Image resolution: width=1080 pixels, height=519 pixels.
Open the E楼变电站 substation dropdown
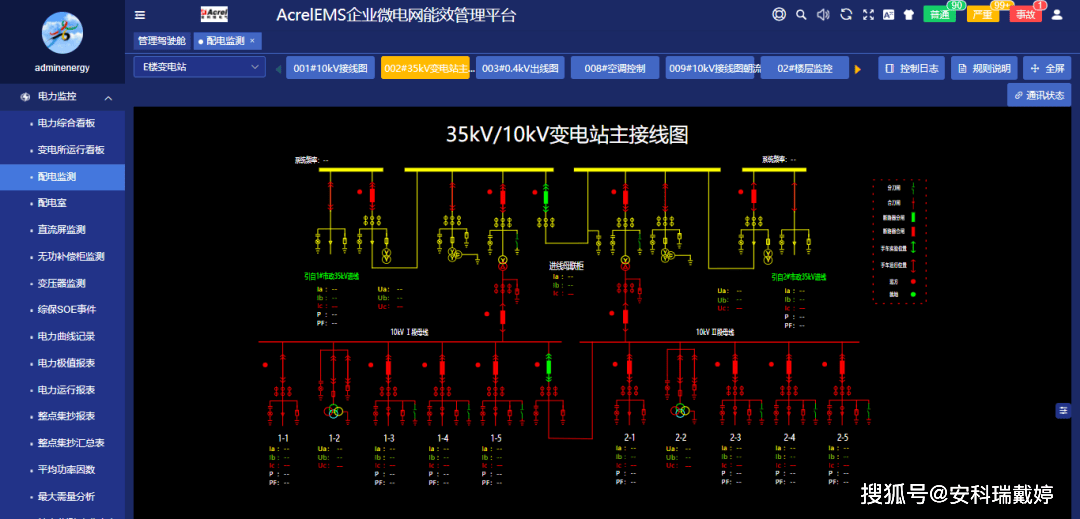[x=199, y=67]
